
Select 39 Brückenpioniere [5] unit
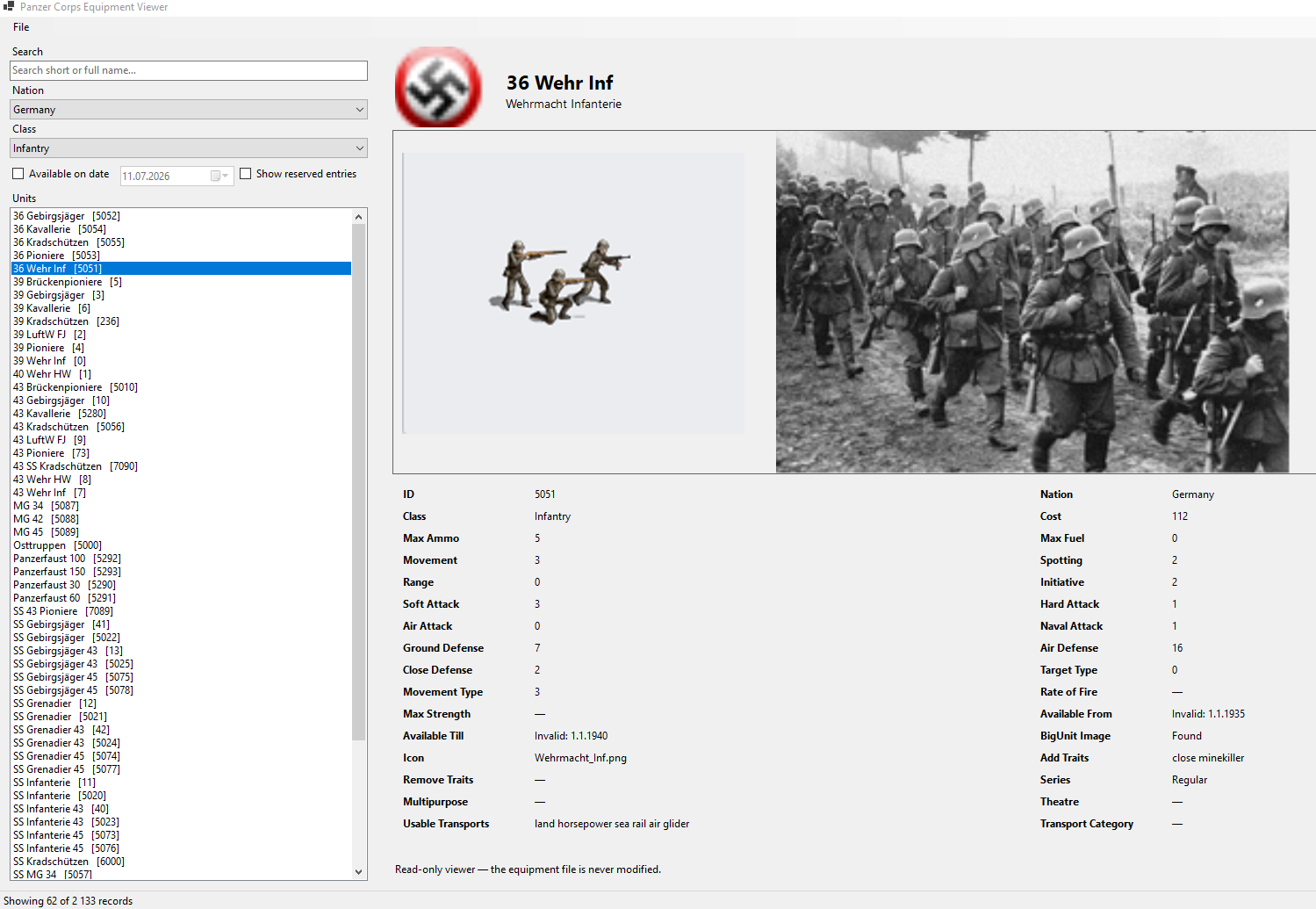[181, 282]
